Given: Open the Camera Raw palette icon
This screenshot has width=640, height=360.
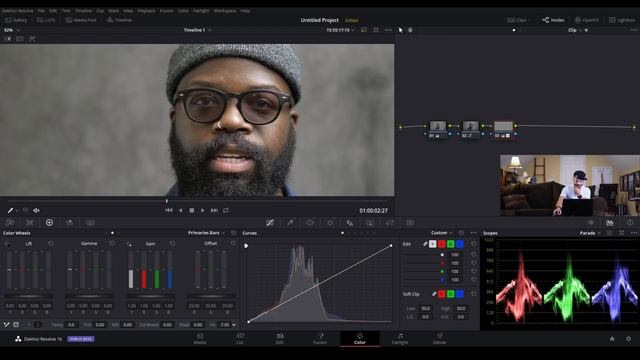Looking at the screenshot, I should [x=10, y=222].
